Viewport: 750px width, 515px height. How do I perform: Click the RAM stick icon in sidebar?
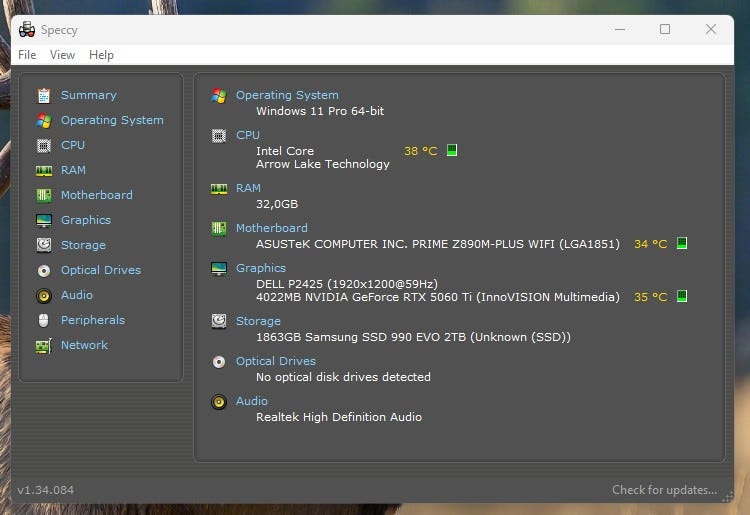click(x=44, y=171)
